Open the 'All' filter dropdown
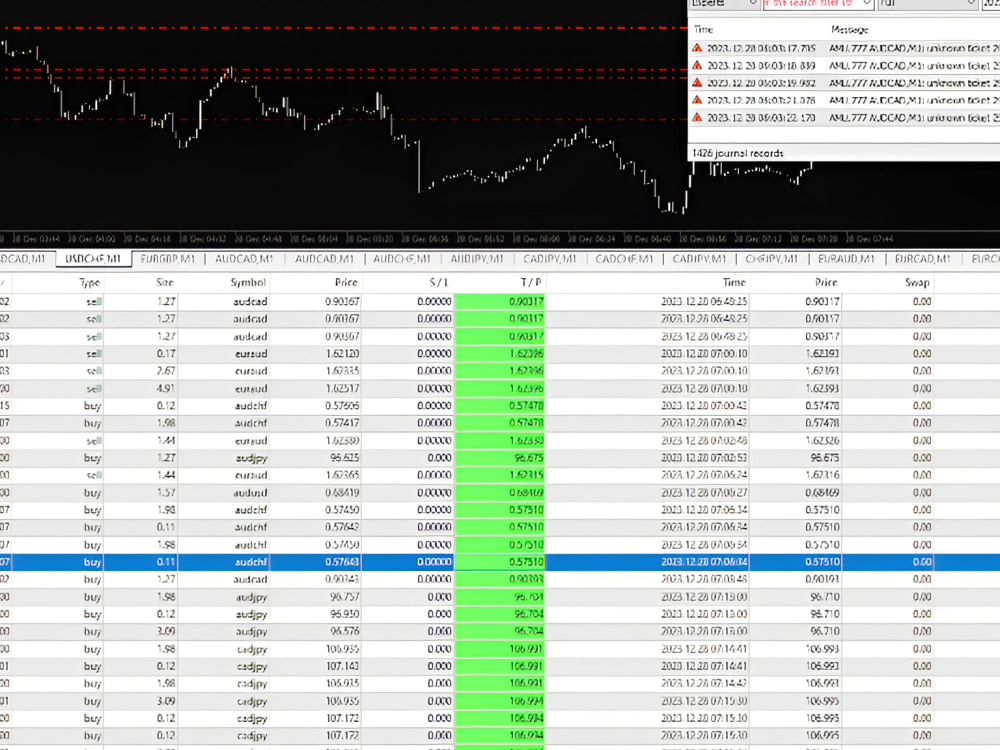The height and width of the screenshot is (750, 1000). tap(971, 5)
